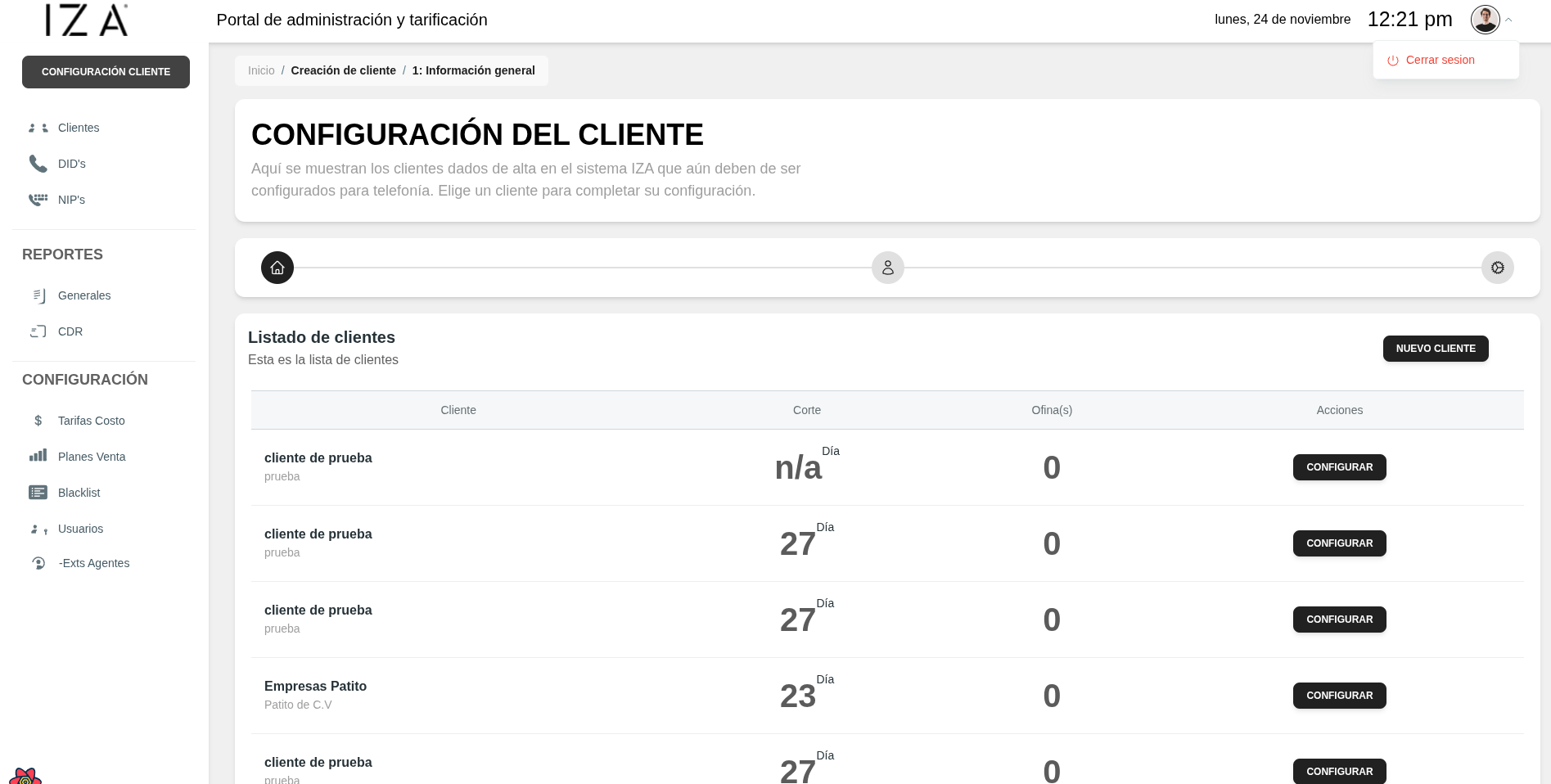The width and height of the screenshot is (1551, 784).
Task: Click the gear step icon in progress bar
Action: (1498, 268)
